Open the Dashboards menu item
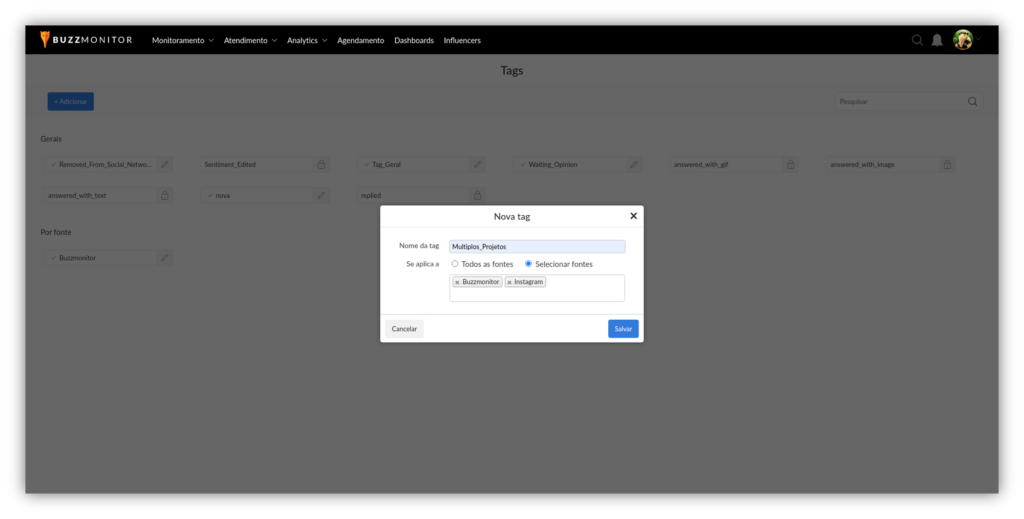 [414, 40]
